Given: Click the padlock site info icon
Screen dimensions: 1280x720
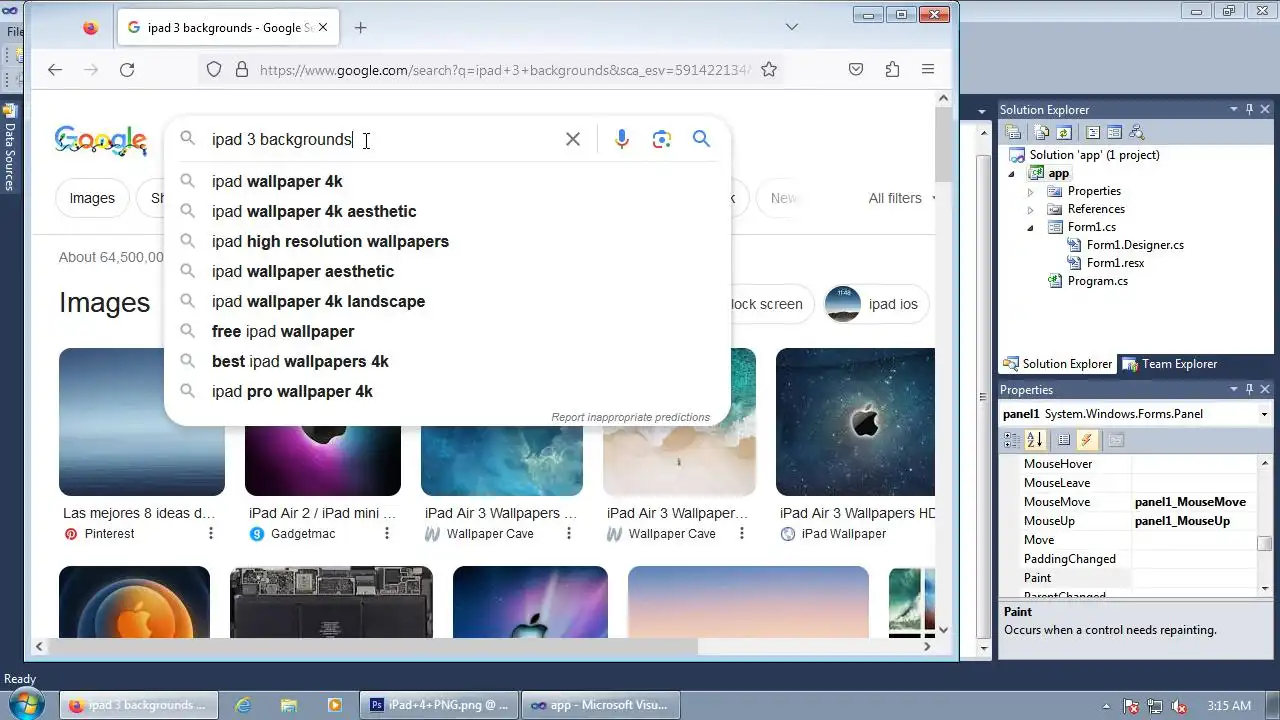Looking at the screenshot, I should pyautogui.click(x=241, y=70).
